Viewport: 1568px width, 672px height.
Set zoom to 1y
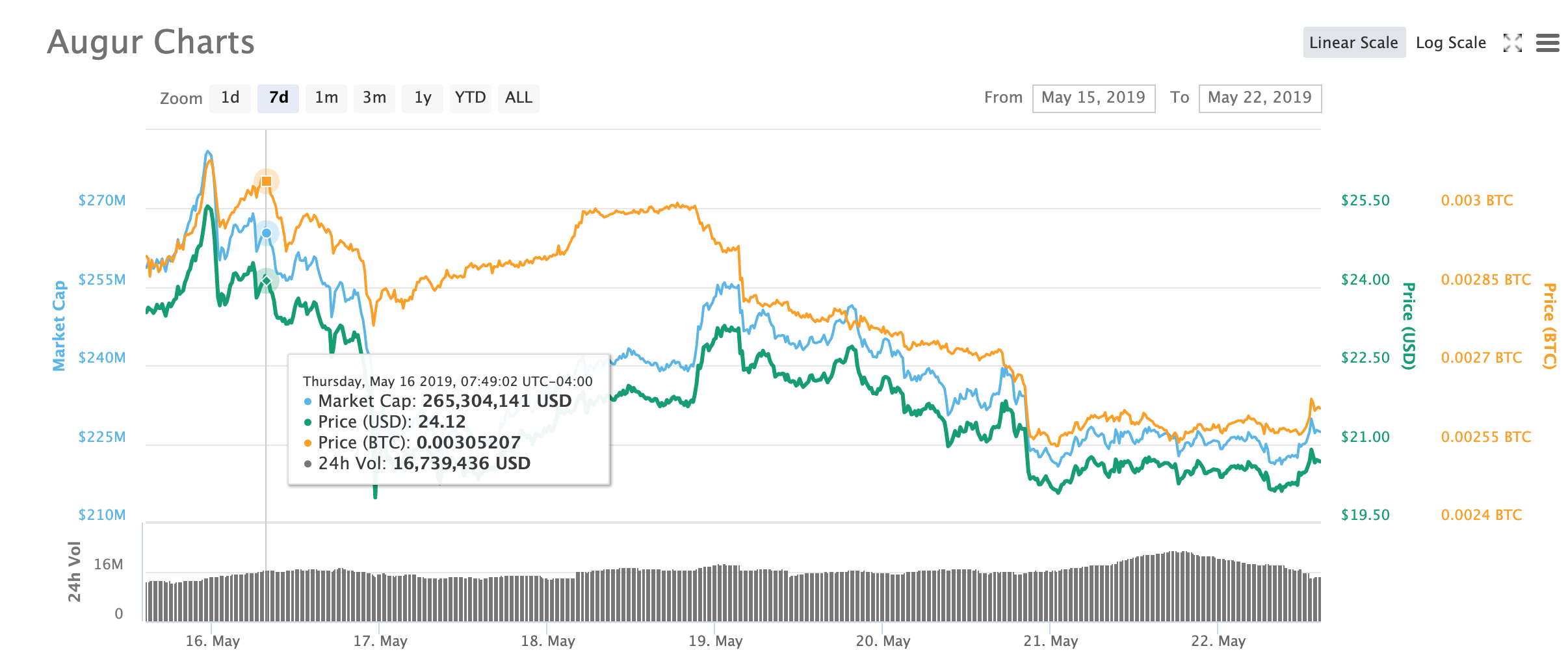423,98
